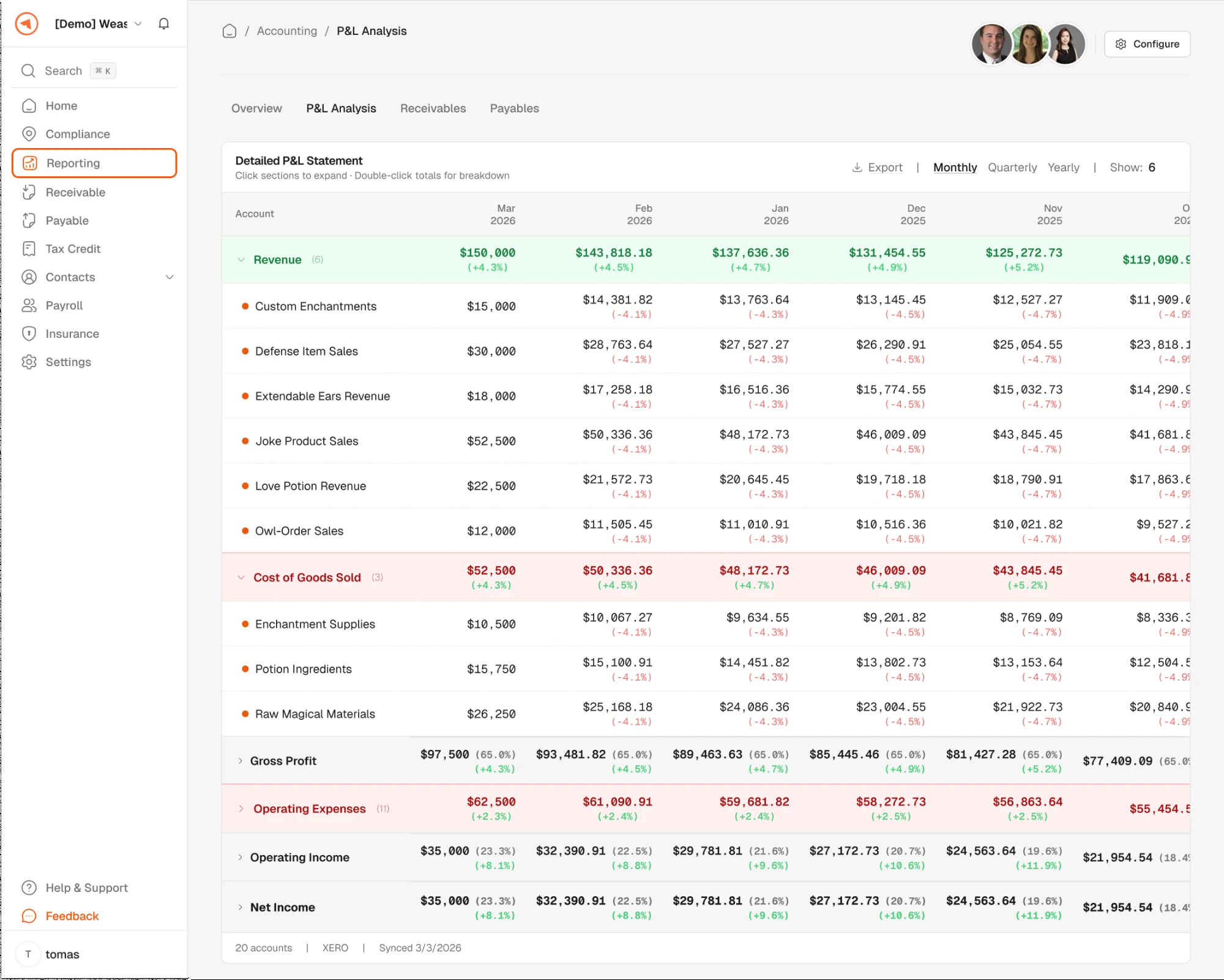Image resolution: width=1224 pixels, height=980 pixels.
Task: Open Home from the sidebar
Action: click(94, 106)
